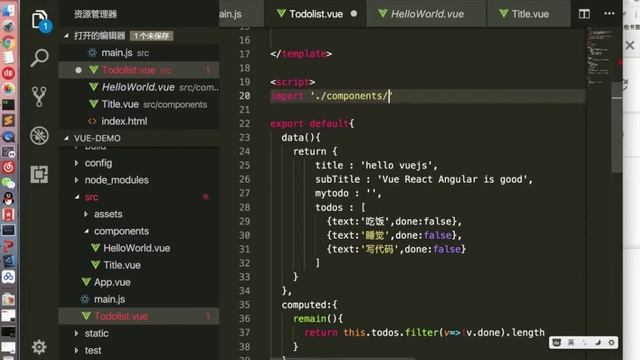Click the subTitle property in code
The height and width of the screenshot is (360, 640).
pyautogui.click(x=337, y=179)
